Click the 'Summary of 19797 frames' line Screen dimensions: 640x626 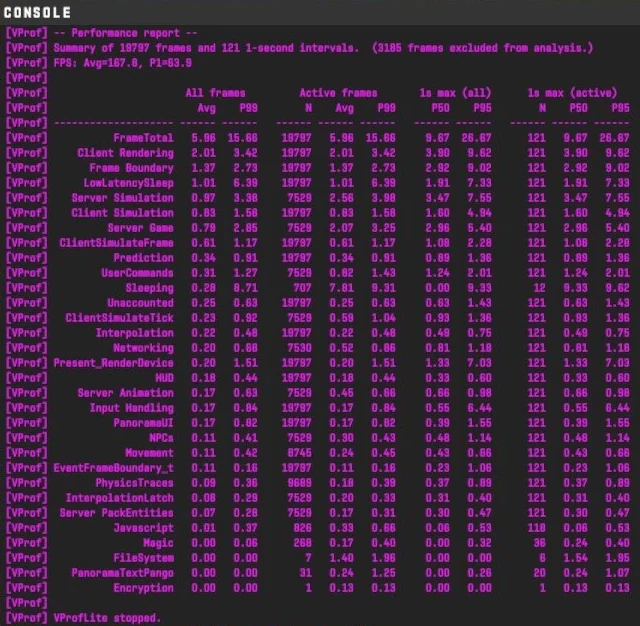click(x=323, y=48)
